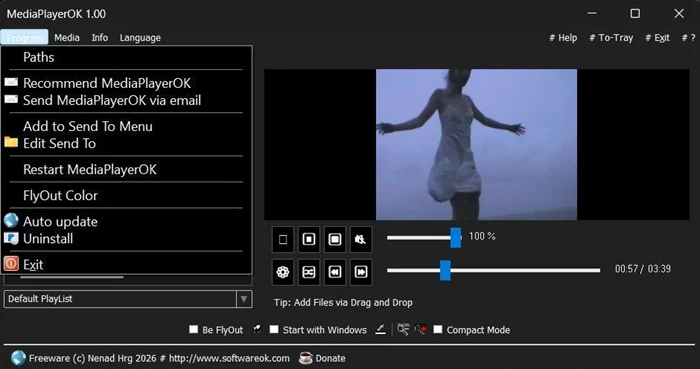The height and width of the screenshot is (369, 700).
Task: Skip to the previous track
Action: click(335, 272)
